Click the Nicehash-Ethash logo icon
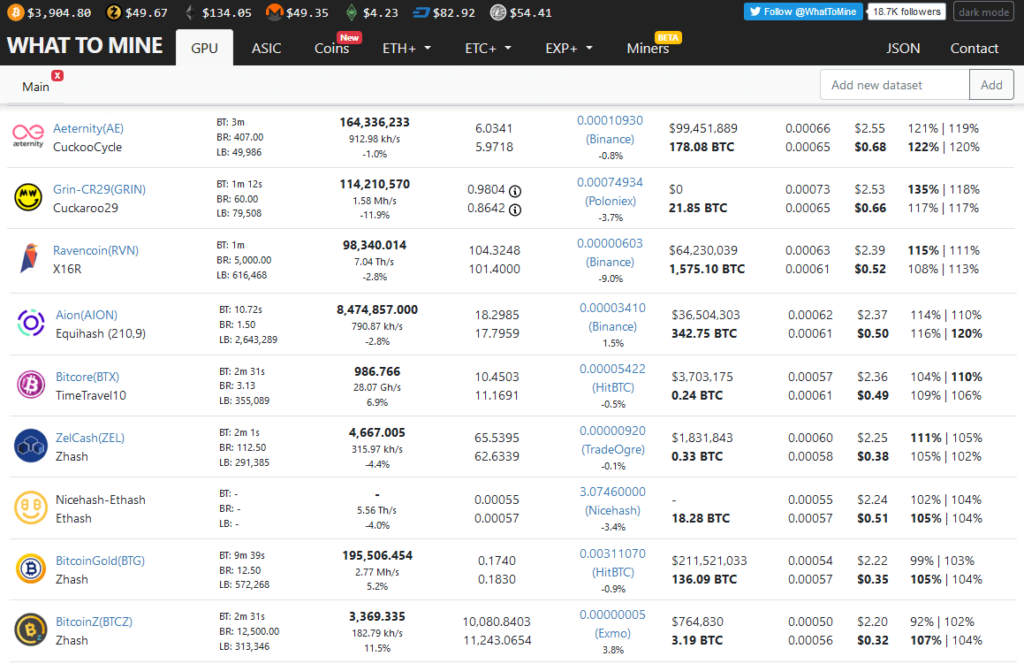1024x664 pixels. coord(30,508)
